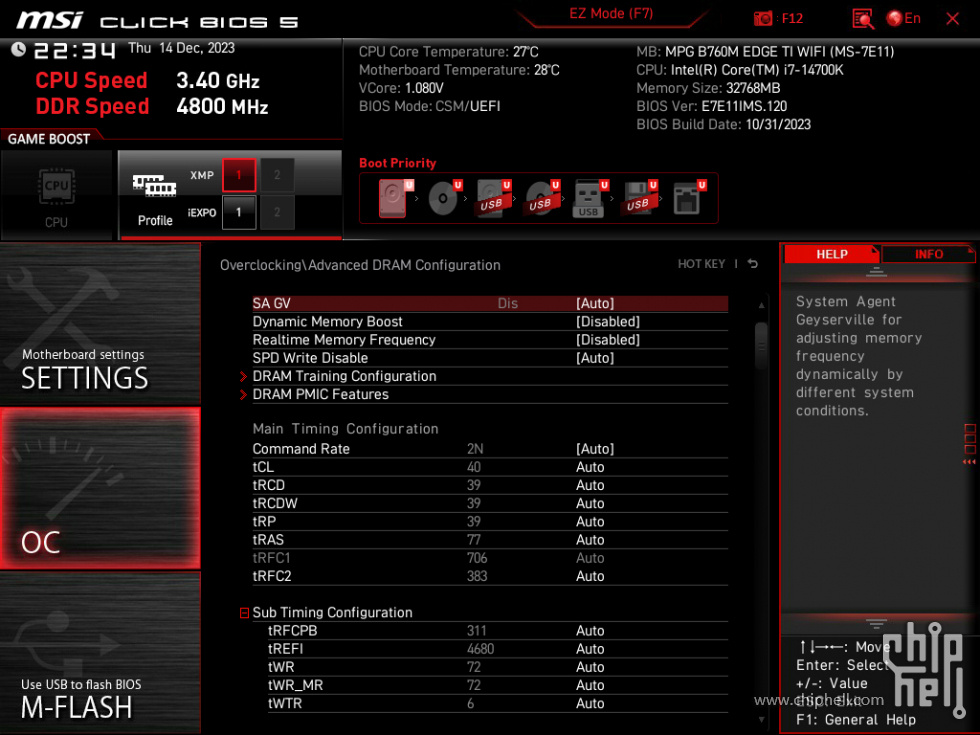Screen dimensions: 980x735
Task: Enable iEXPO profile 2
Action: pos(277,212)
